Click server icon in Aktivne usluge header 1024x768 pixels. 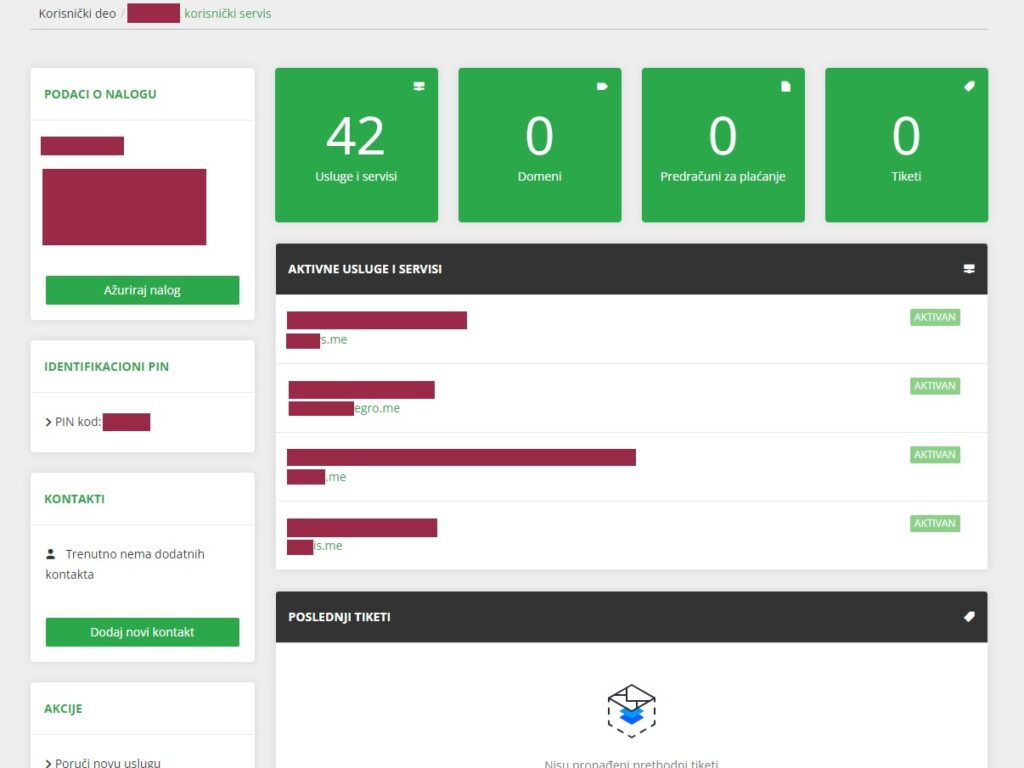(969, 269)
